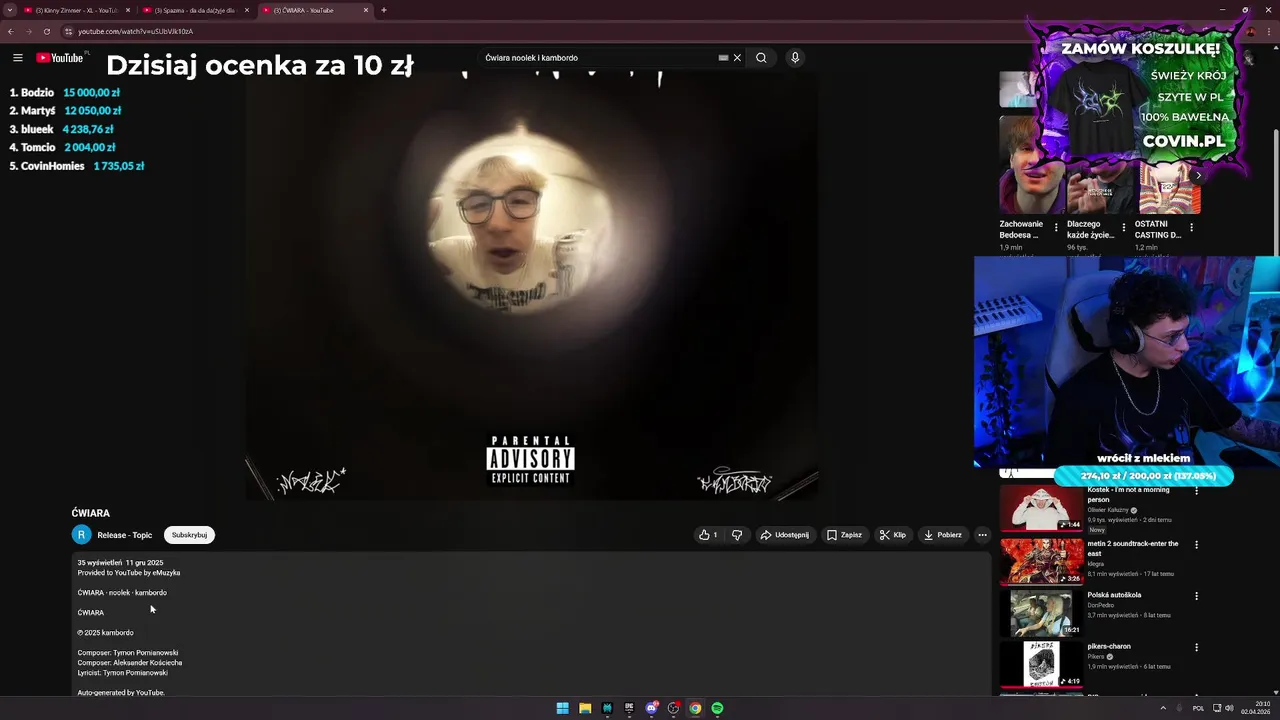Save the video with Zapisz
The image size is (1280, 720).
pos(845,535)
